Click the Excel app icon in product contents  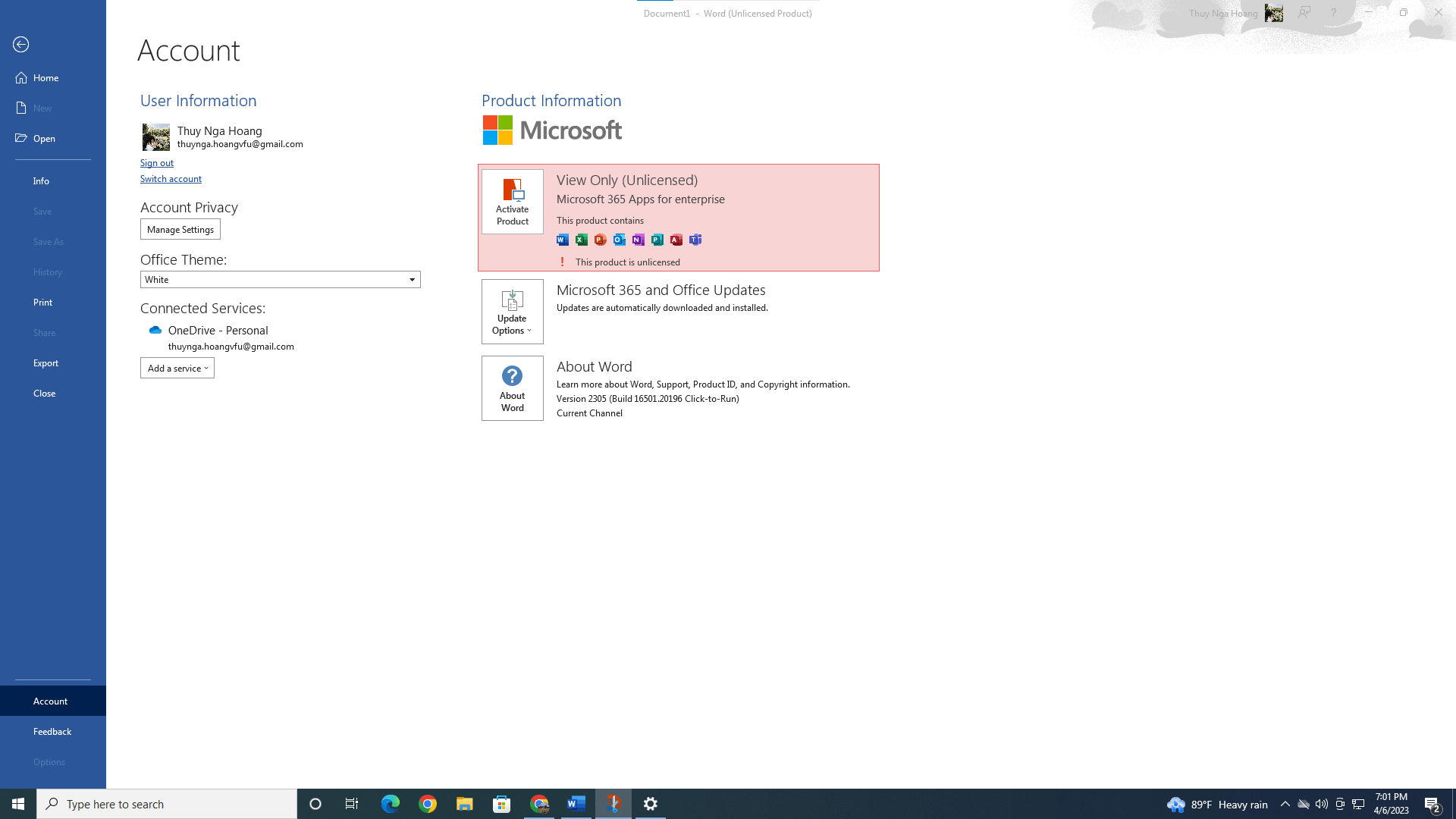point(582,240)
